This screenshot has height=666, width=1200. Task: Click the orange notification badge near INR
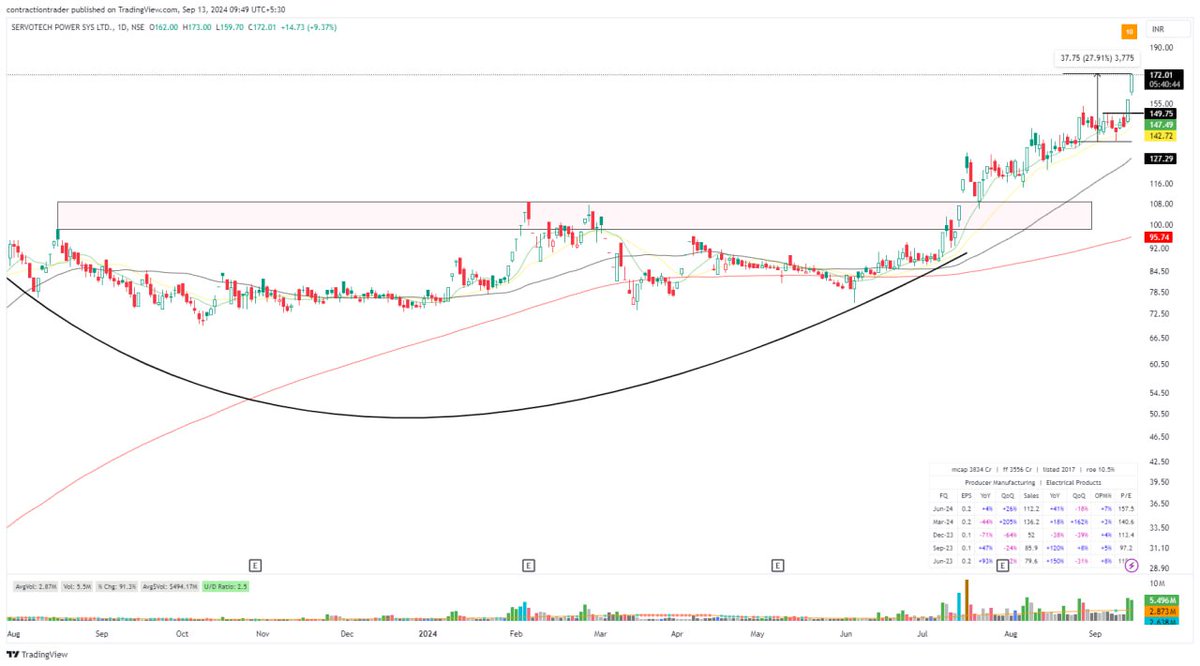pos(1128,31)
